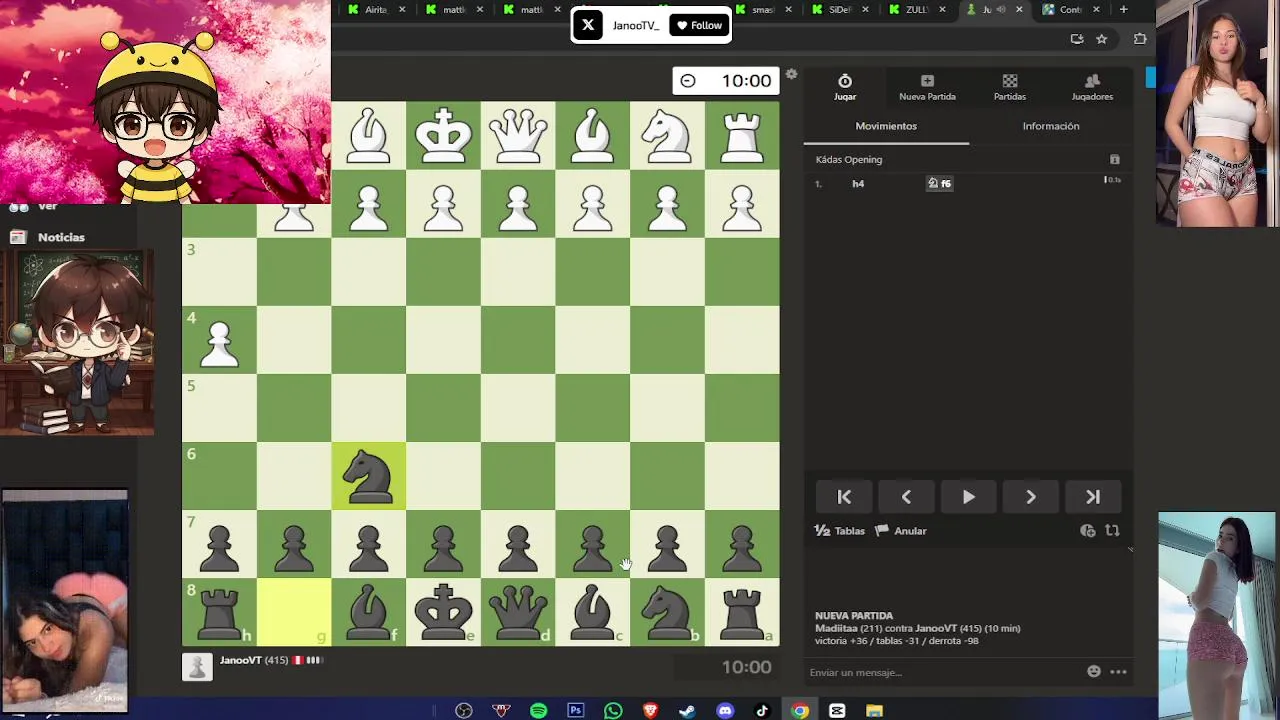Select the black knight on f6
Viewport: 1280px width, 720px height.
tap(368, 476)
